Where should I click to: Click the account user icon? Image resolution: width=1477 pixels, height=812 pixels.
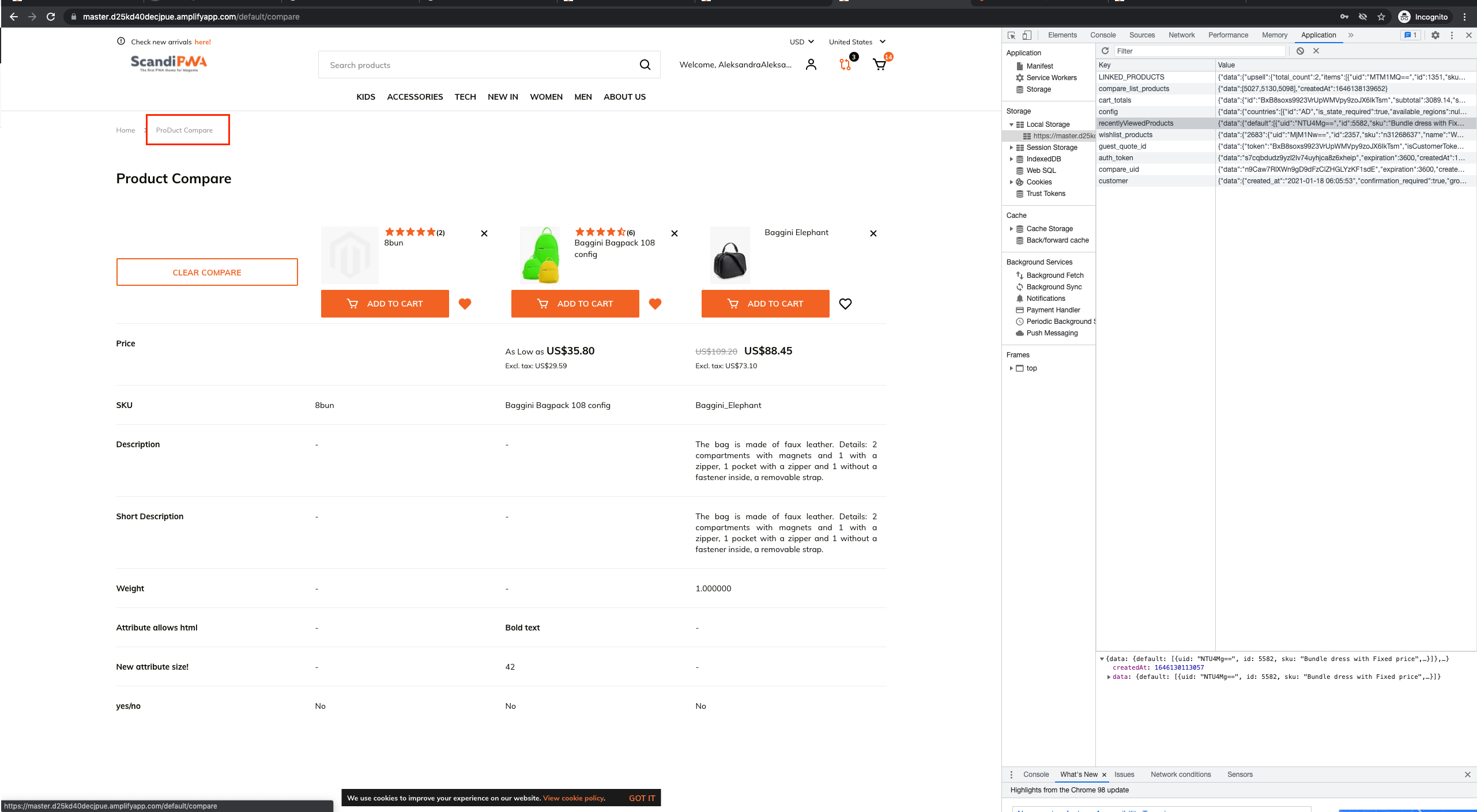pos(811,65)
